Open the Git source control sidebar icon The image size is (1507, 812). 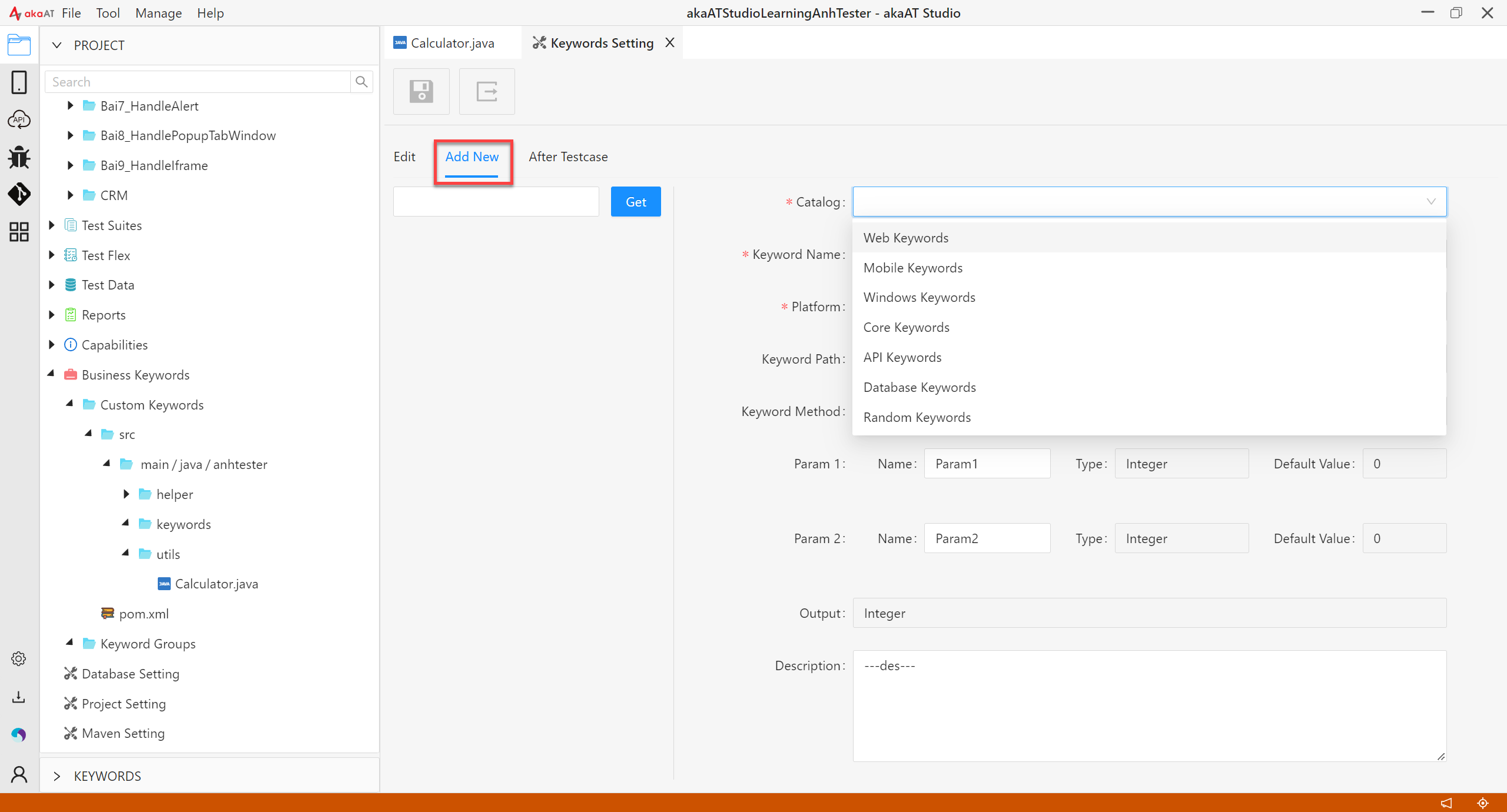[x=19, y=194]
